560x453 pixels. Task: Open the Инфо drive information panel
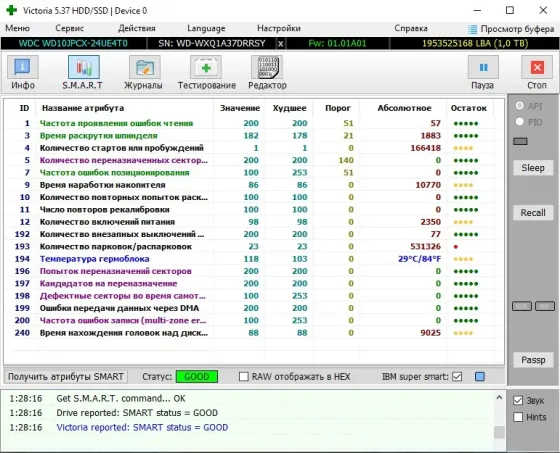pyautogui.click(x=22, y=68)
